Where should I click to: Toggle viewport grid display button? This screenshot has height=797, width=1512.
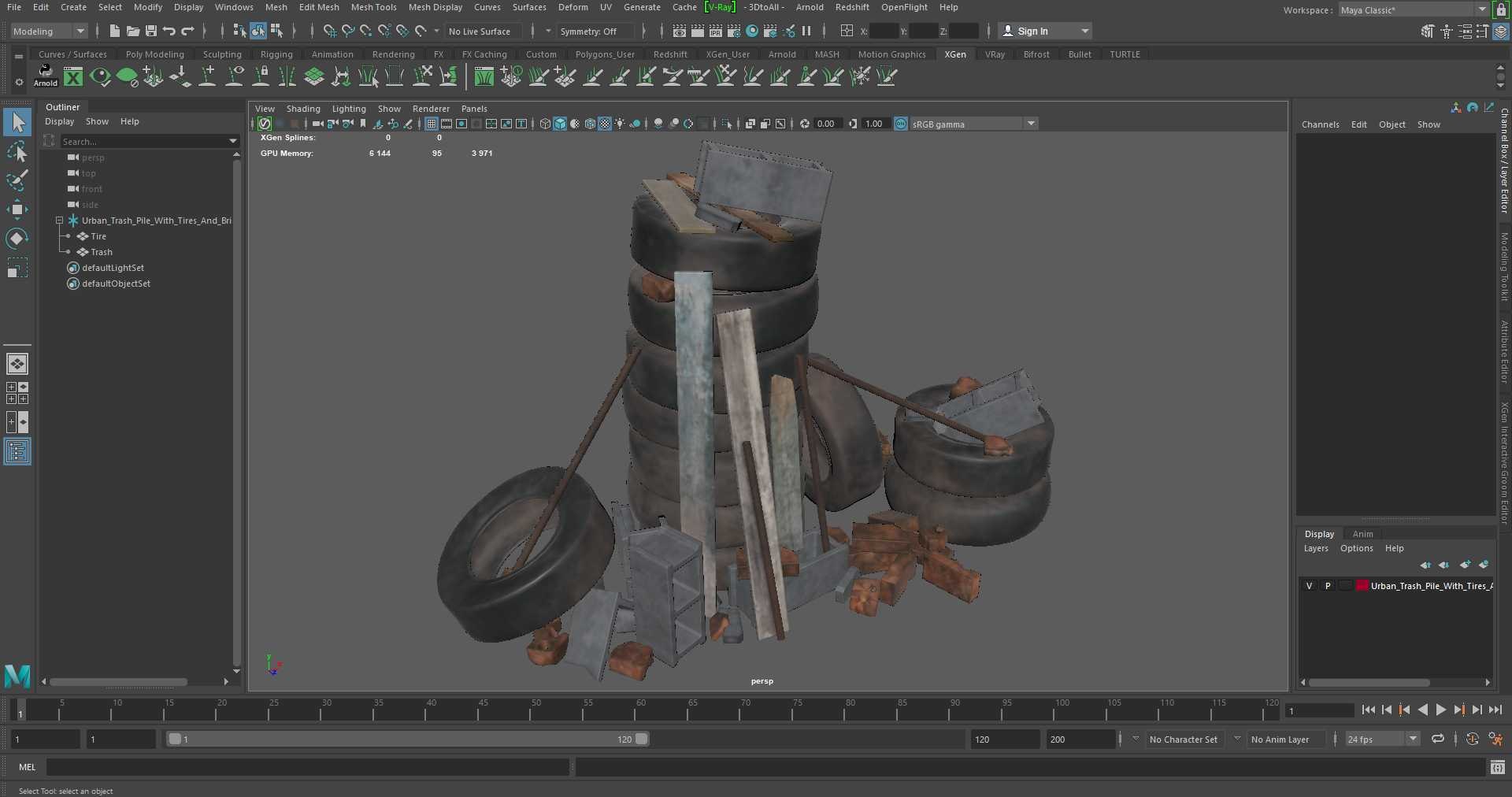pyautogui.click(x=431, y=124)
